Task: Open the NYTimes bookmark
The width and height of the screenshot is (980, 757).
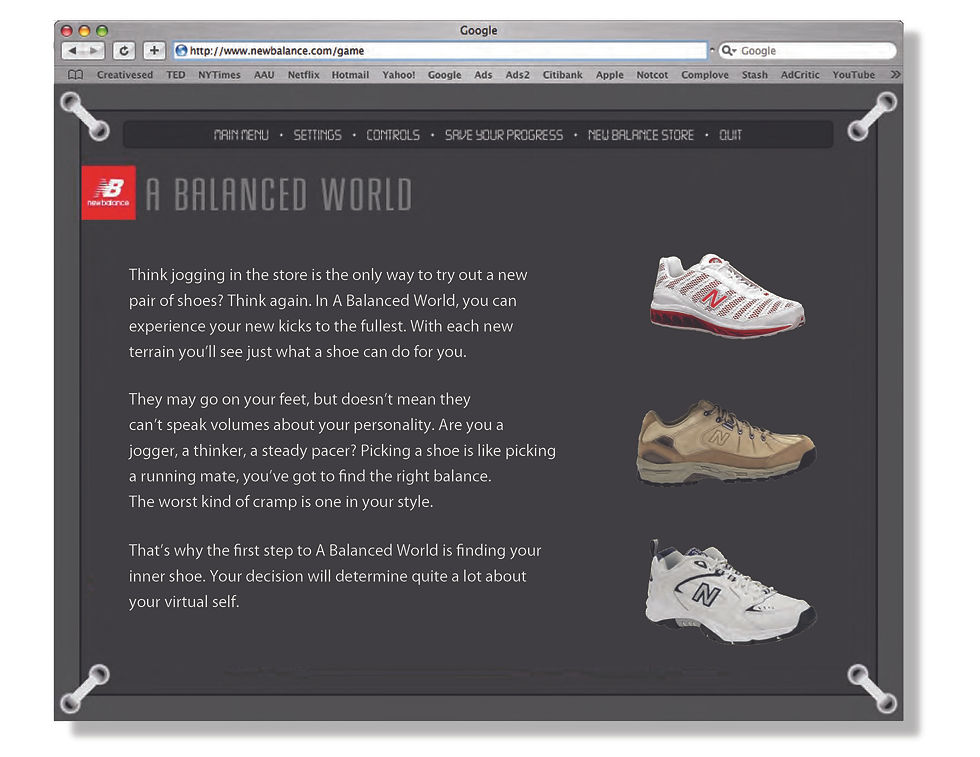Action: pos(219,75)
